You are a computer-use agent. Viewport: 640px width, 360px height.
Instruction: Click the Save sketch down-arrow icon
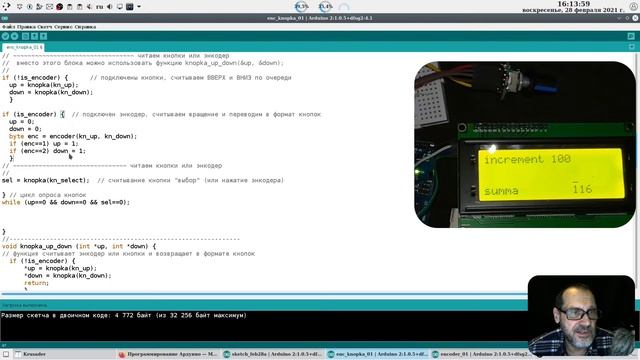[x=43, y=36]
